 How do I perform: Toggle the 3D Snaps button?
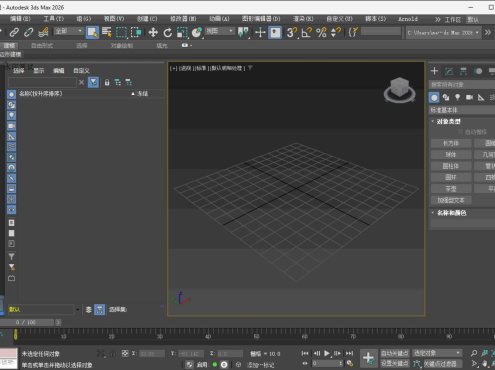[x=292, y=32]
